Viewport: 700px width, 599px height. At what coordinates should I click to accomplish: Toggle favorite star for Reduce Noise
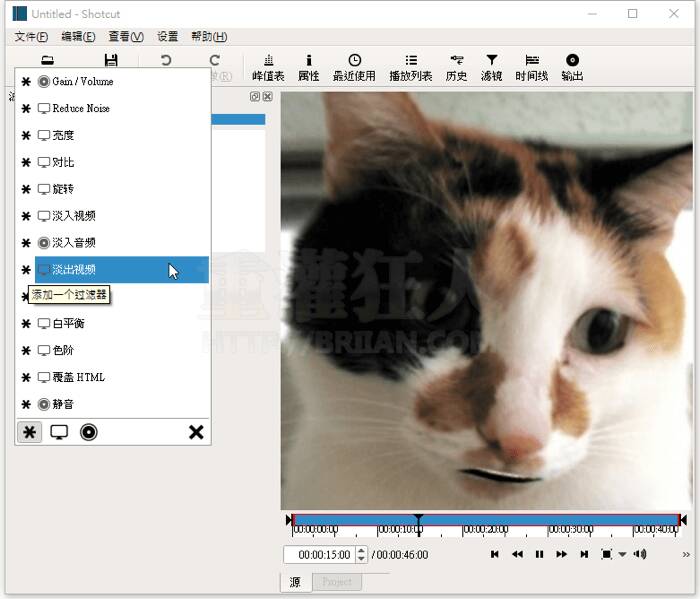point(26,108)
